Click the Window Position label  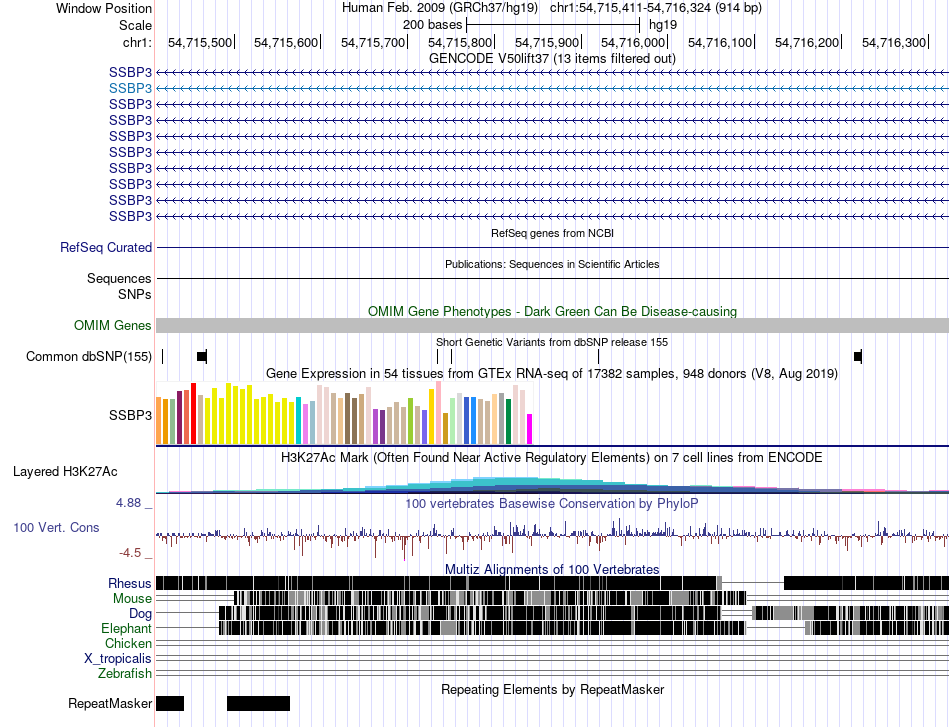[x=104, y=8]
